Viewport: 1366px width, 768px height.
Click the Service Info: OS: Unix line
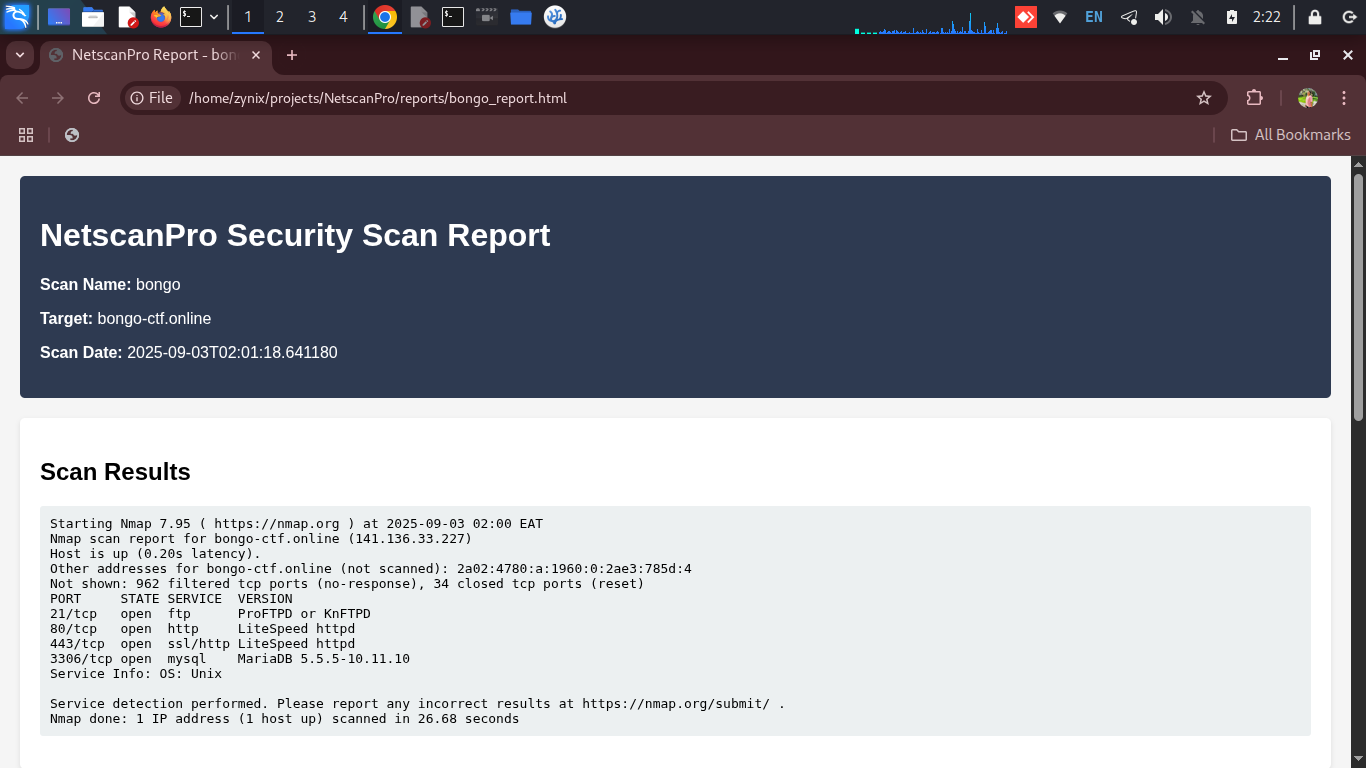[x=136, y=674]
